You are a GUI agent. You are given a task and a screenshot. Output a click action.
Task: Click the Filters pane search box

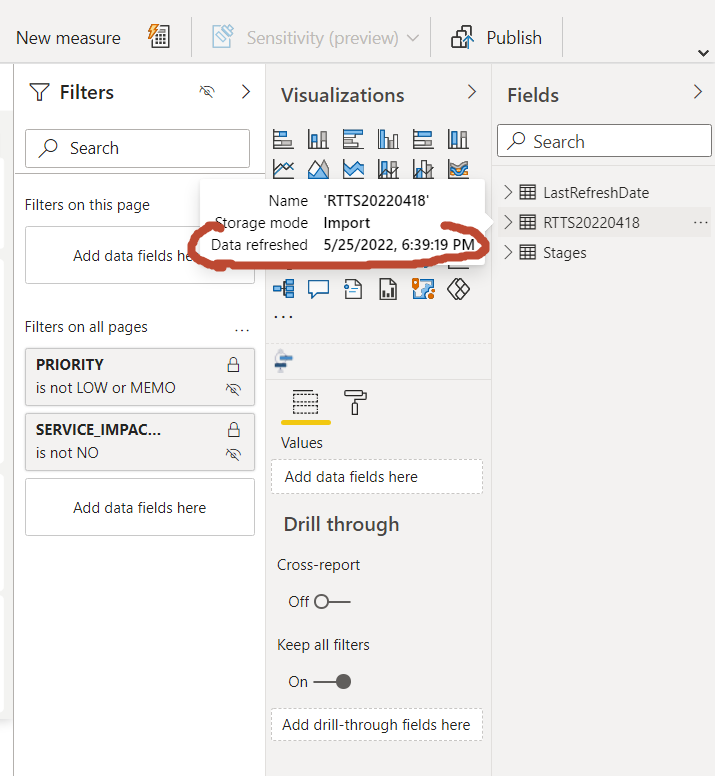click(x=138, y=148)
